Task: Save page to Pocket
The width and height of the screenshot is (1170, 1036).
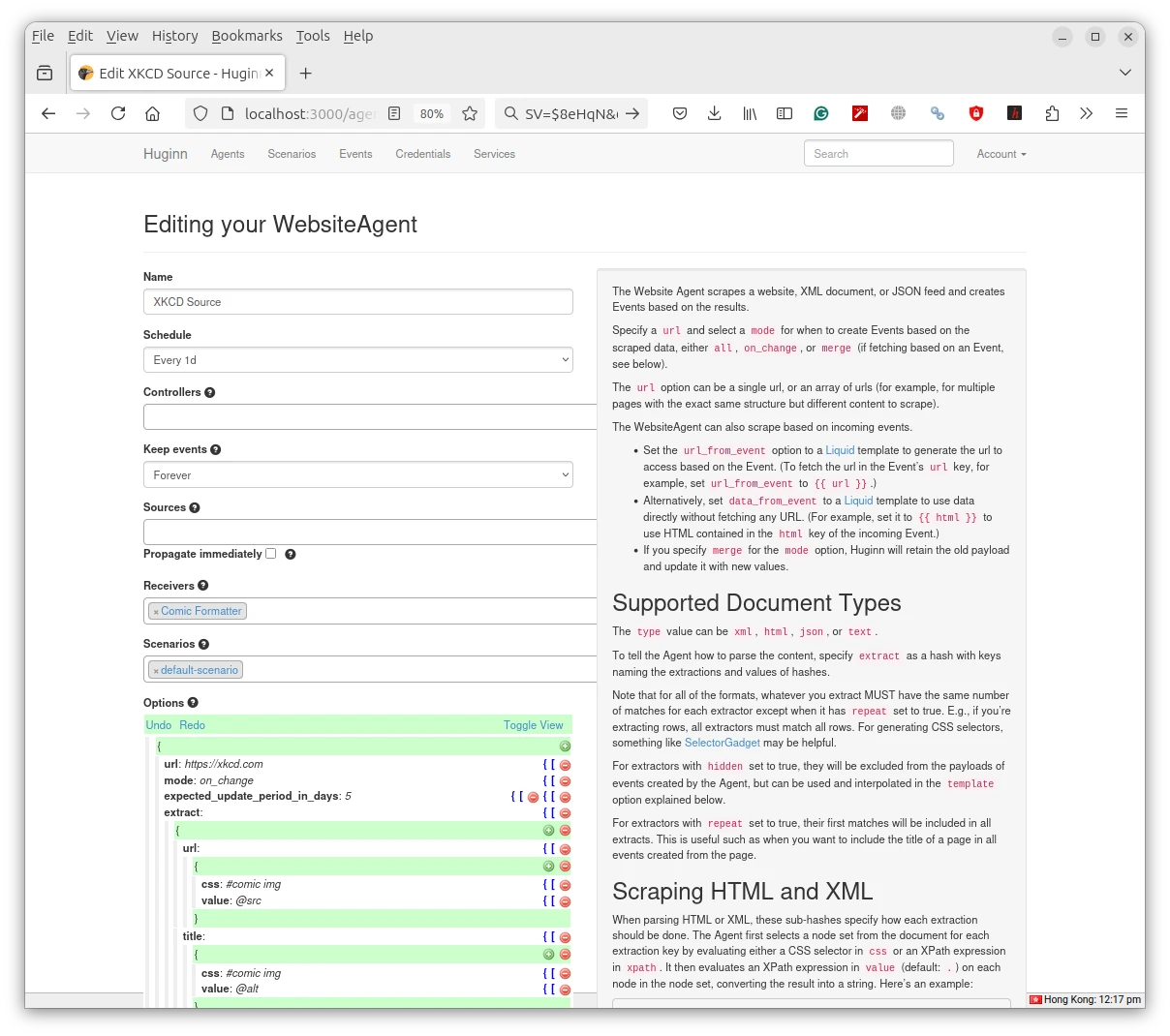Action: [x=680, y=113]
